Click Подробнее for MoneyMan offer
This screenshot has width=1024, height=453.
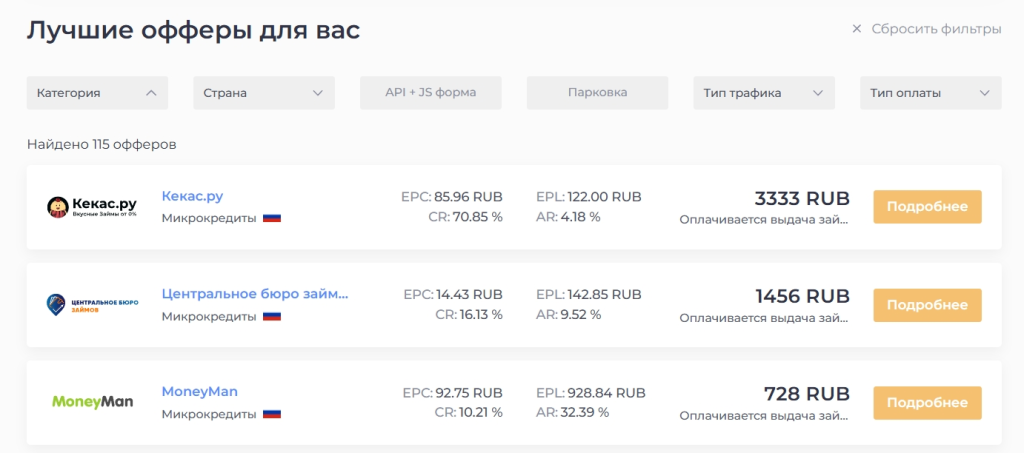(927, 403)
